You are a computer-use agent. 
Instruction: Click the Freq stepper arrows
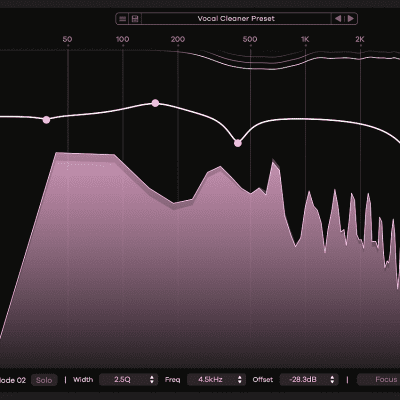[x=240, y=379]
